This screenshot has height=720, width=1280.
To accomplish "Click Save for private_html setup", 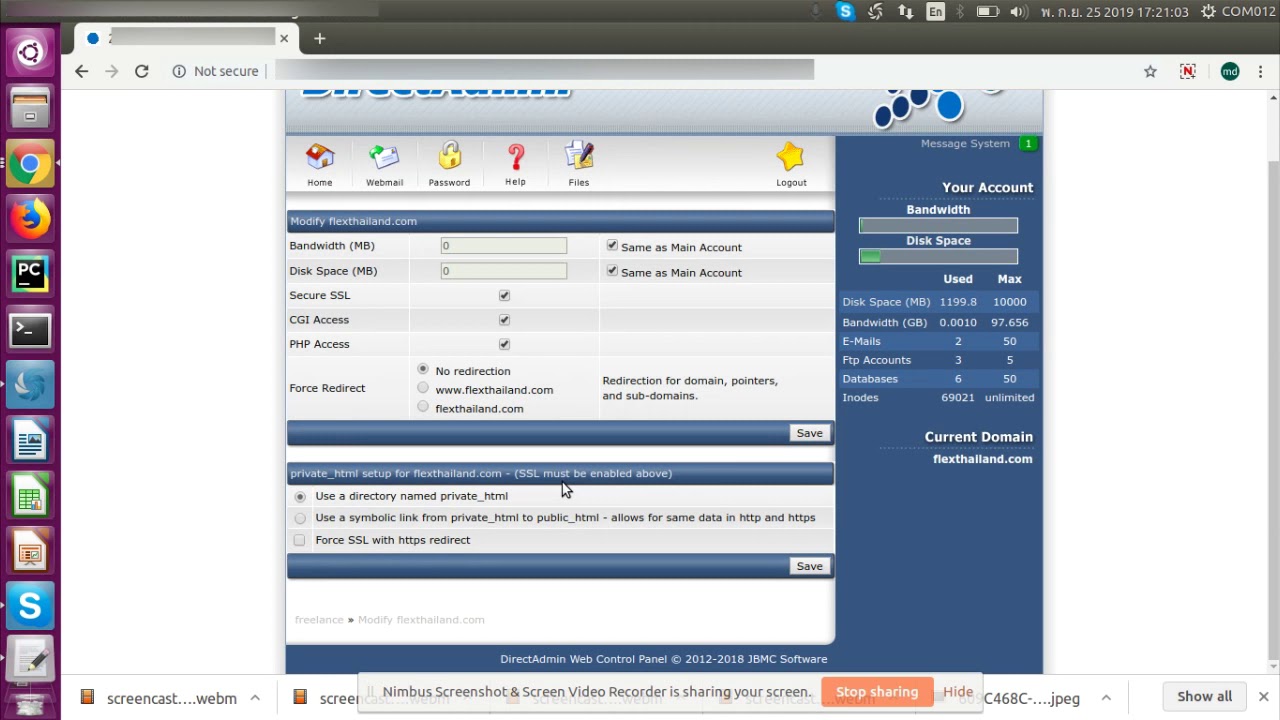I will tap(809, 566).
